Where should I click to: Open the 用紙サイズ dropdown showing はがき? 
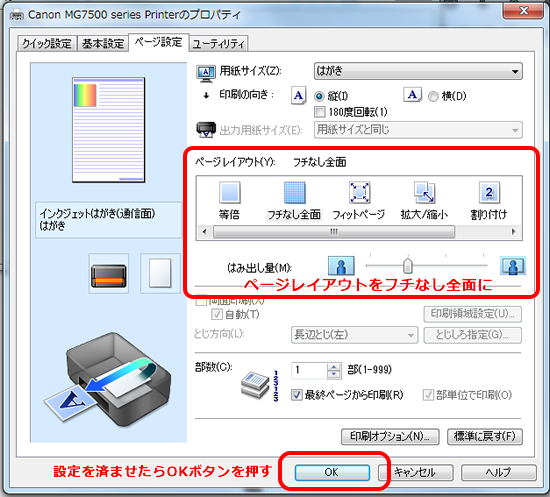[x=418, y=71]
